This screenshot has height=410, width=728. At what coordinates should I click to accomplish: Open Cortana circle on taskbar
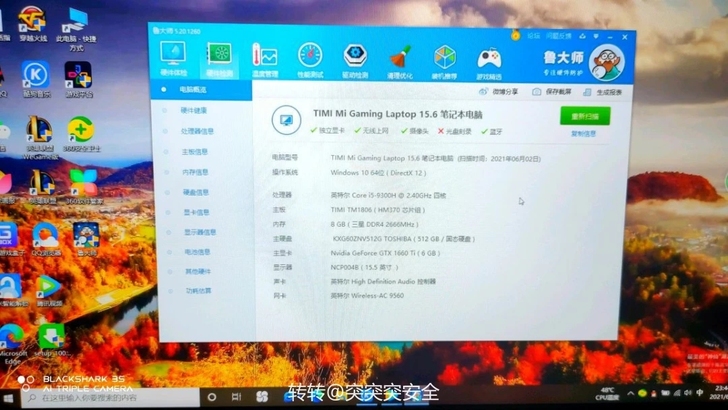pyautogui.click(x=212, y=397)
